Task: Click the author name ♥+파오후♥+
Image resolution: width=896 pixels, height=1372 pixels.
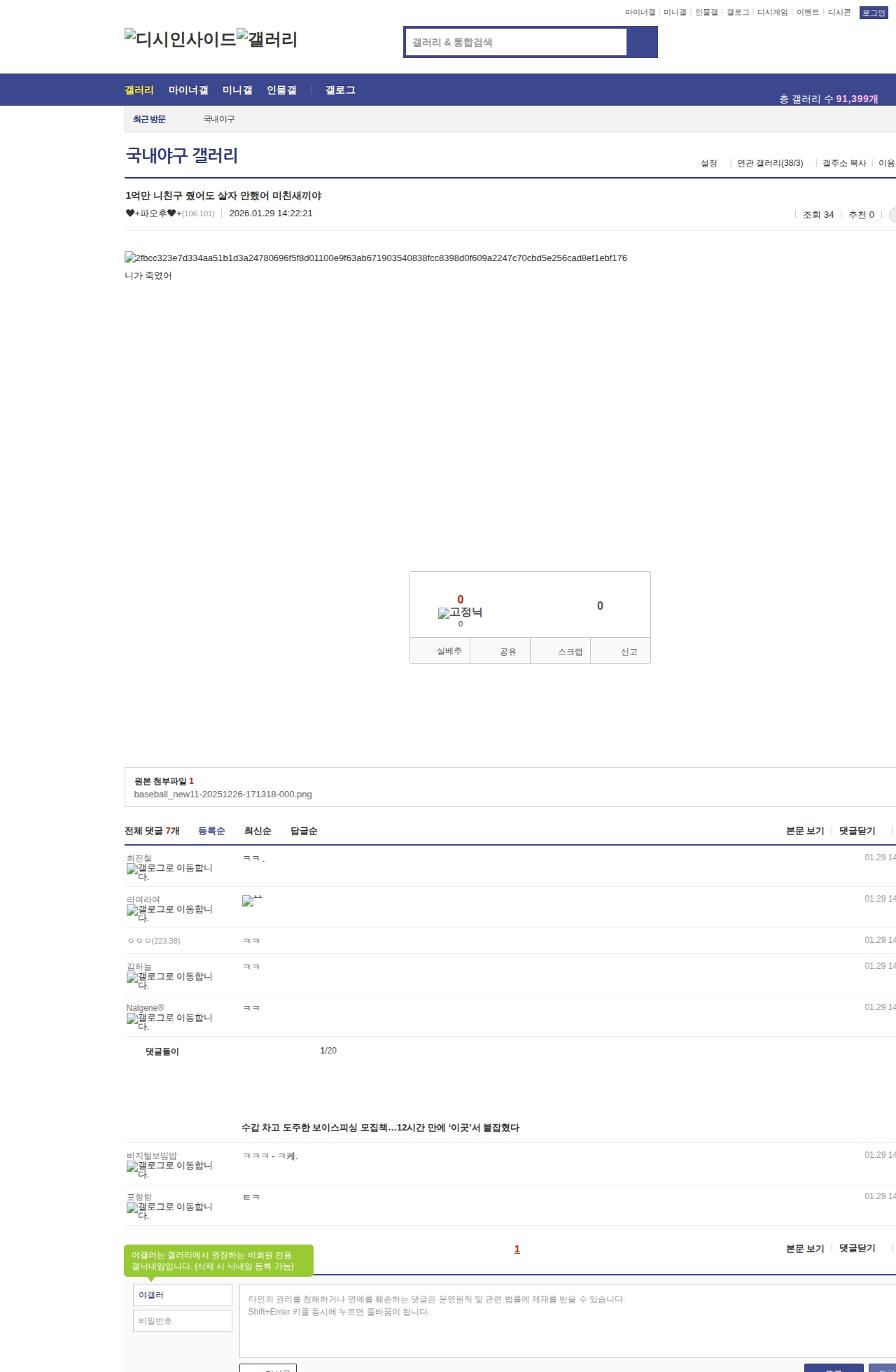Action: coord(153,213)
